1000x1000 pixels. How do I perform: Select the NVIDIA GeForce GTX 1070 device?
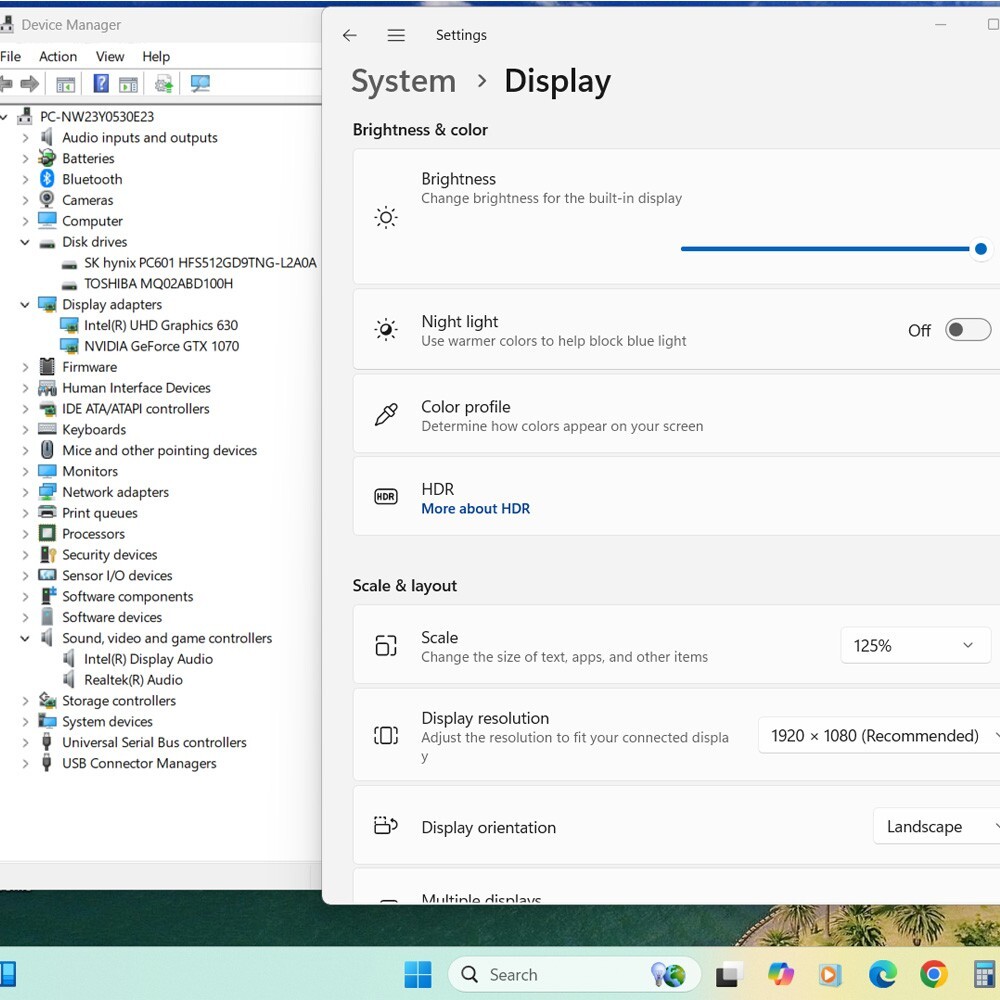[161, 346]
